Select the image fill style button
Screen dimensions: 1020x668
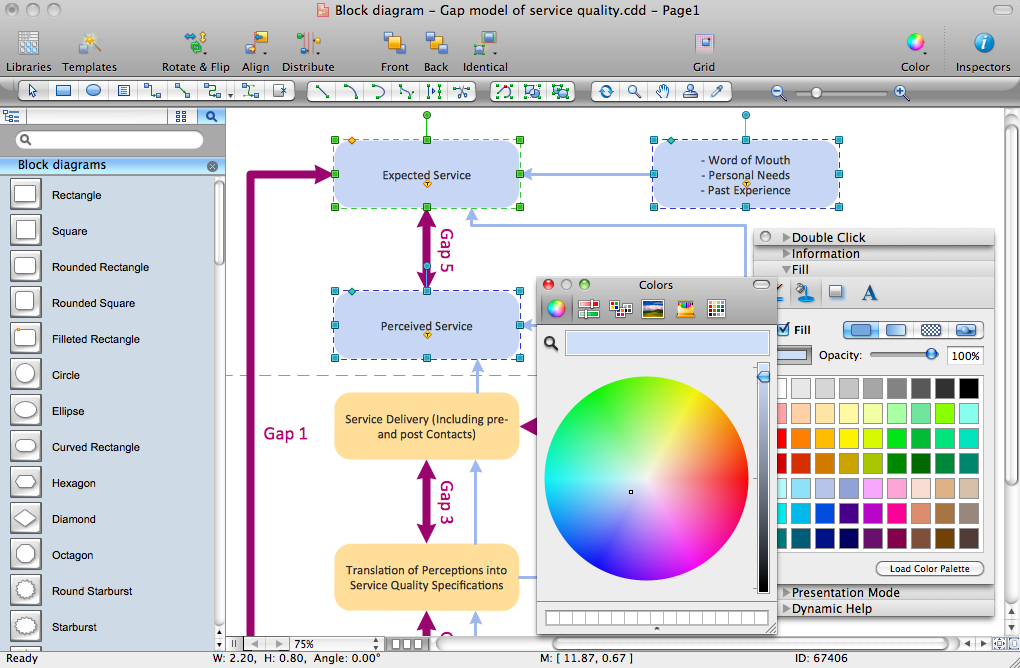tap(966, 330)
